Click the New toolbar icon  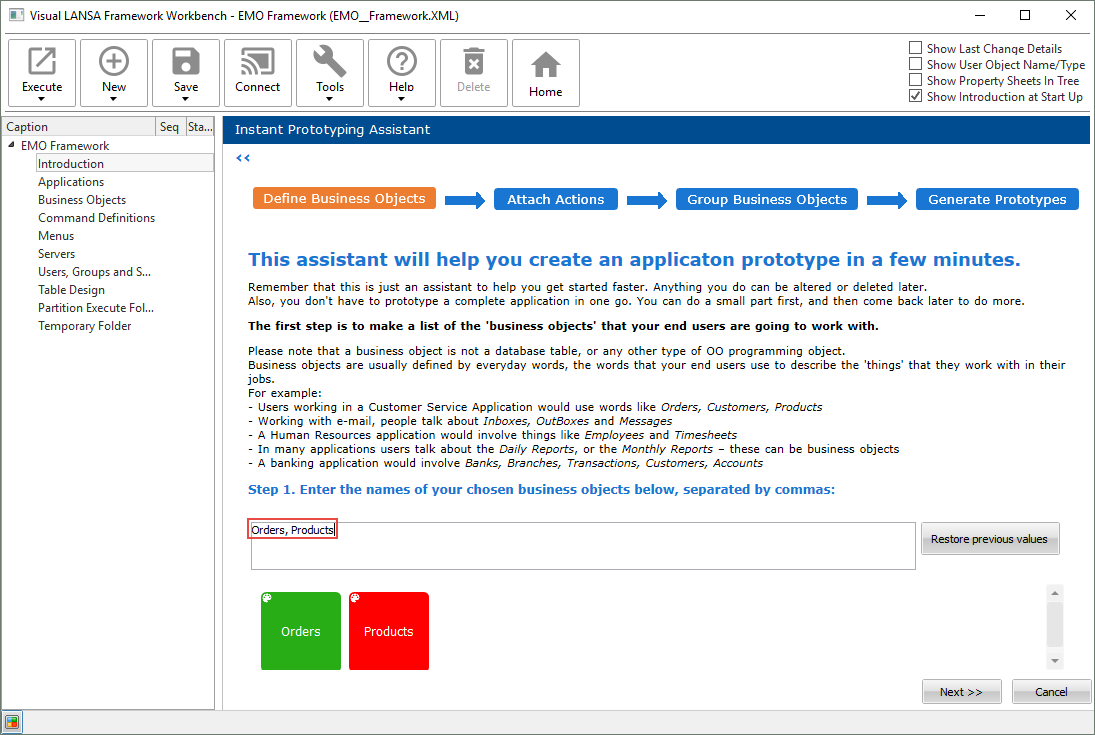[x=114, y=61]
